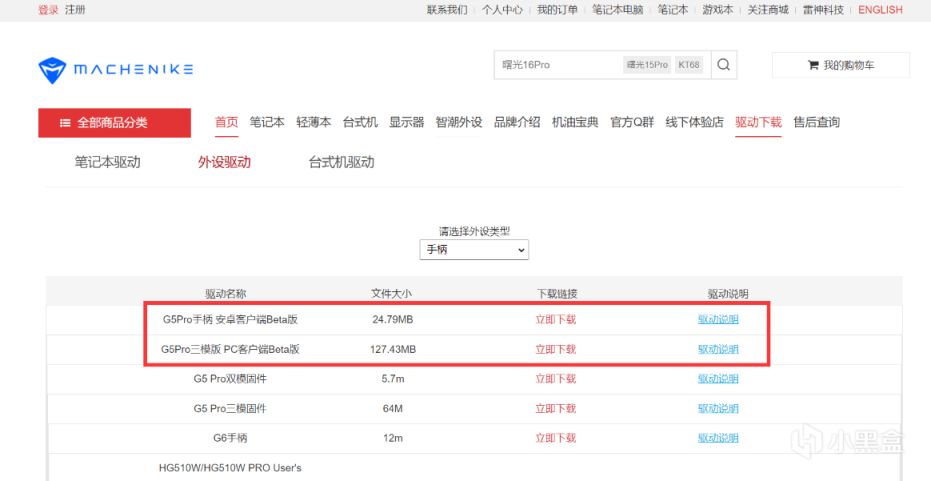Switch to the 笔记本驱动 tab
931x481 pixels.
tap(107, 162)
